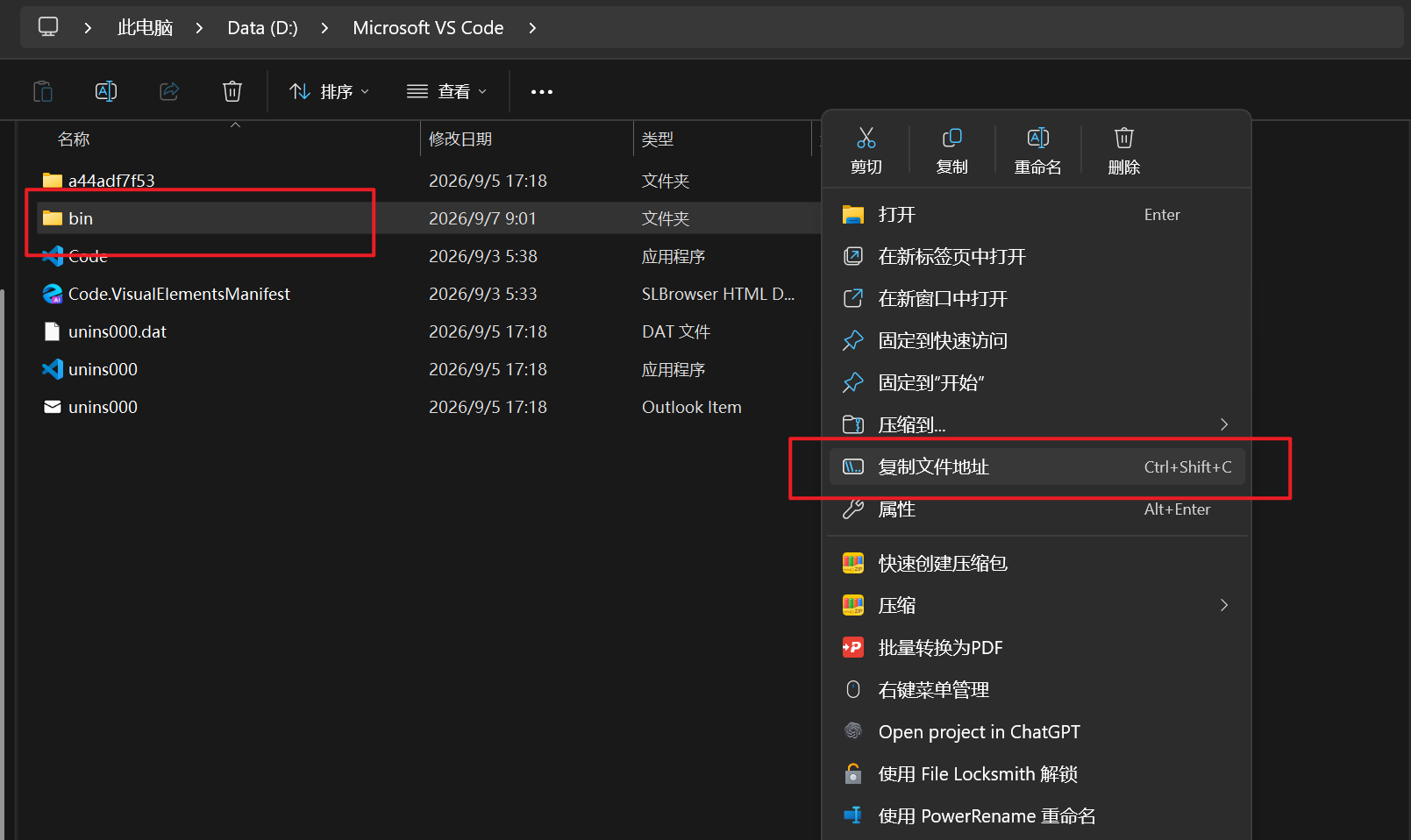Screen dimensions: 1411x840
Task: Click the bin folder icon
Action: [53, 218]
